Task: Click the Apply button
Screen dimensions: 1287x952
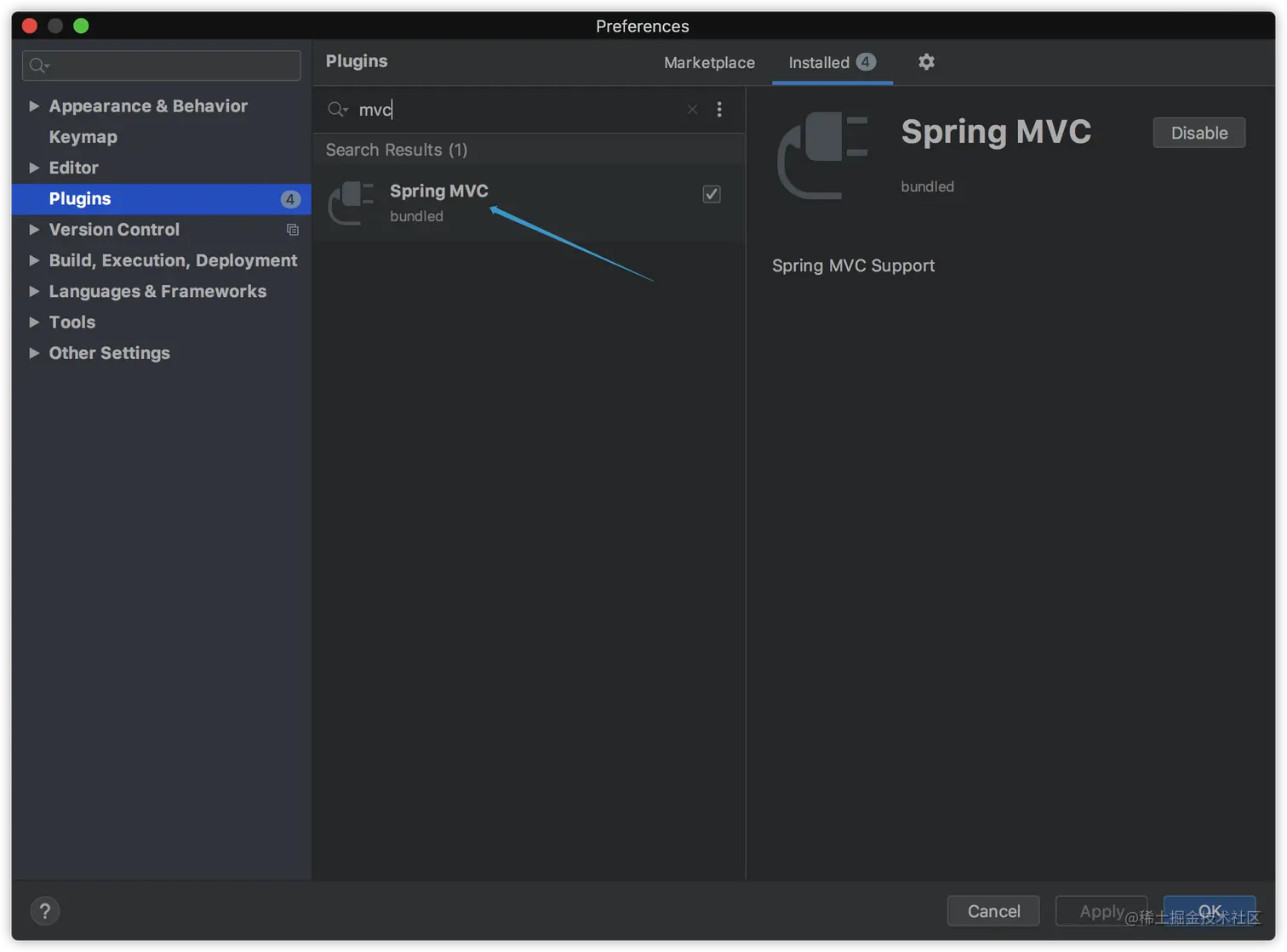Action: coord(1101,911)
